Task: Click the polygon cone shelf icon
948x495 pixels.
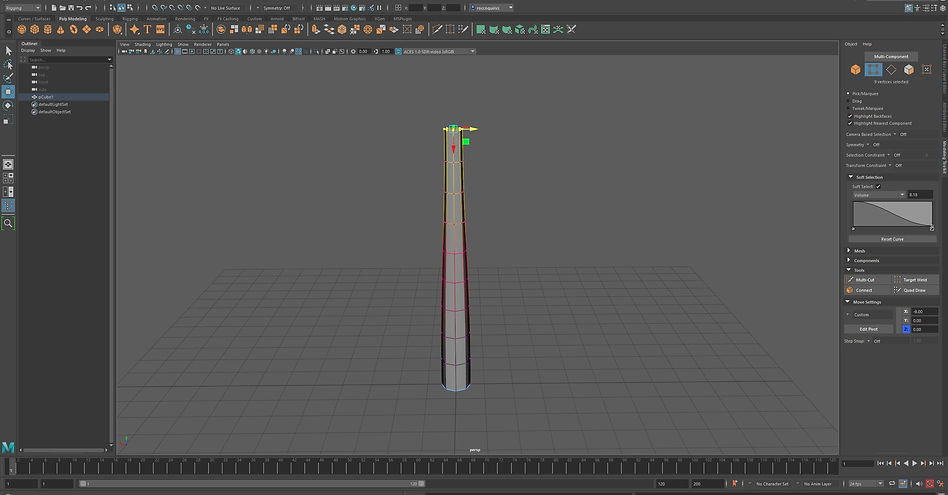Action: pyautogui.click(x=60, y=29)
